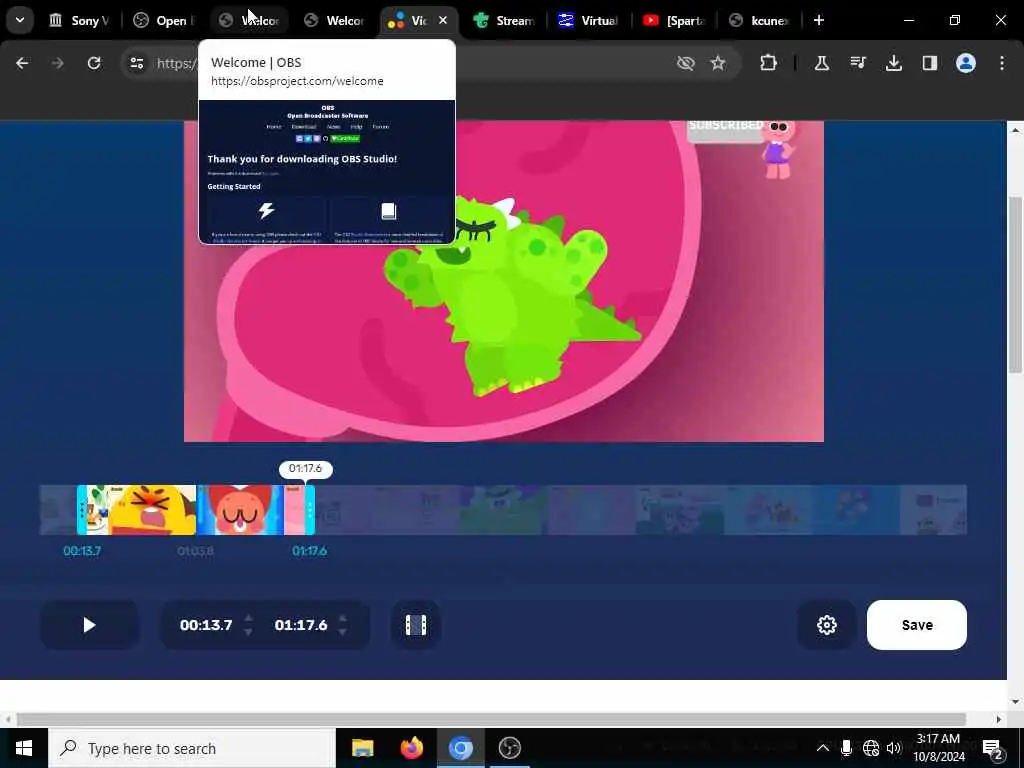Screen dimensions: 1024x768
Task: Reload the current page
Action: [94, 63]
